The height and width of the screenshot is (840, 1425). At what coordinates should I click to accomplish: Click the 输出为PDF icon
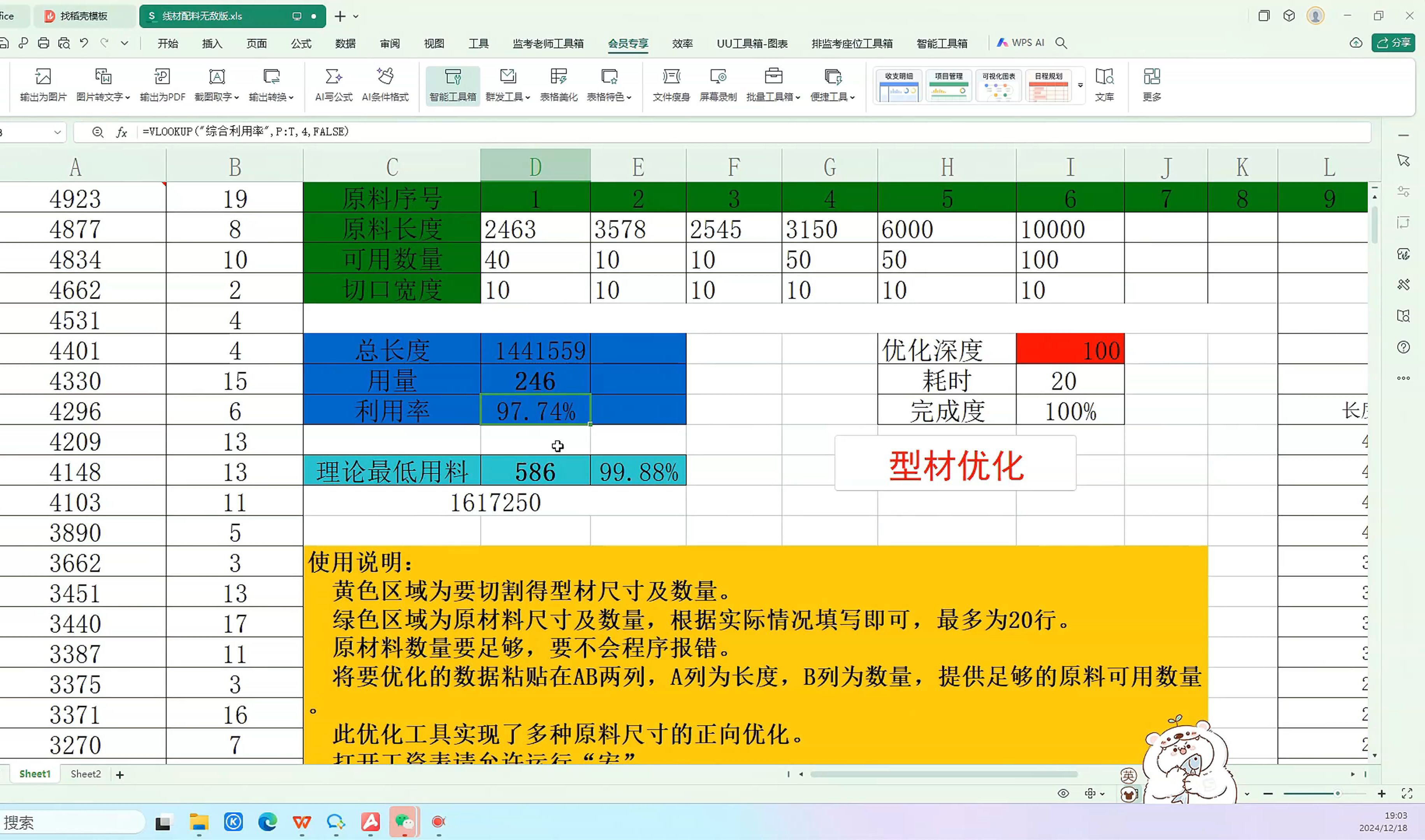coord(162,85)
